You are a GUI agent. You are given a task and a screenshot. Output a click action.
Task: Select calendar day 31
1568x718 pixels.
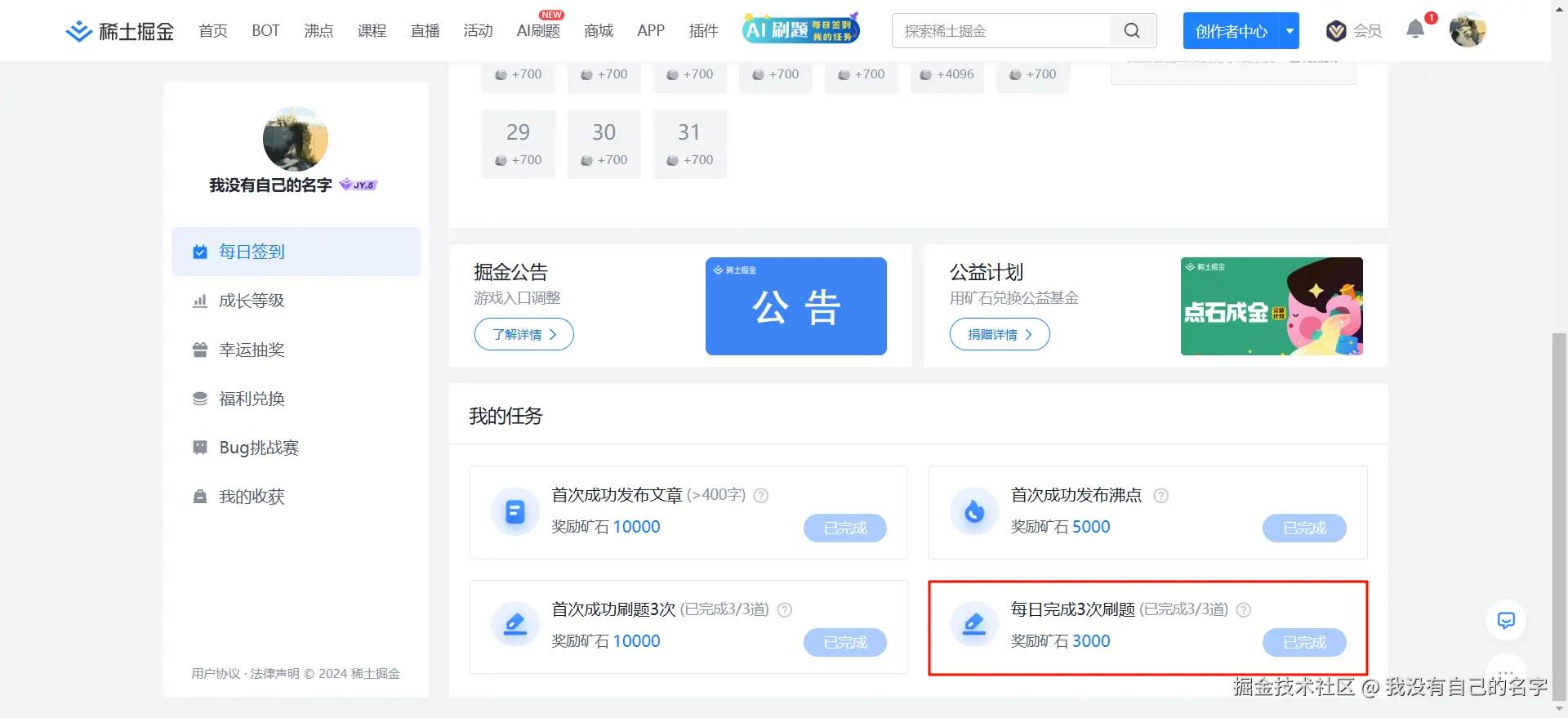tap(690, 144)
